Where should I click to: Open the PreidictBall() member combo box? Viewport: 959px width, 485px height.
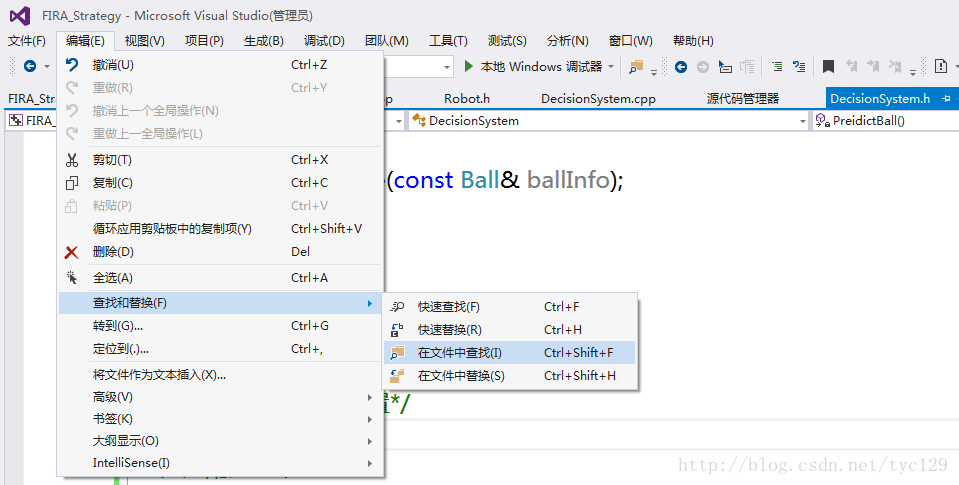(x=886, y=121)
